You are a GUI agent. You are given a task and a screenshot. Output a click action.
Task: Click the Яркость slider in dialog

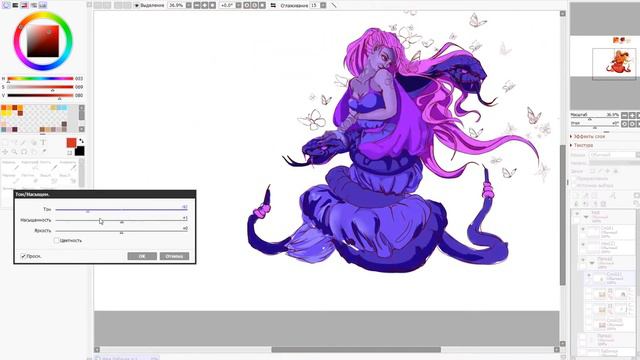pyautogui.click(x=121, y=231)
